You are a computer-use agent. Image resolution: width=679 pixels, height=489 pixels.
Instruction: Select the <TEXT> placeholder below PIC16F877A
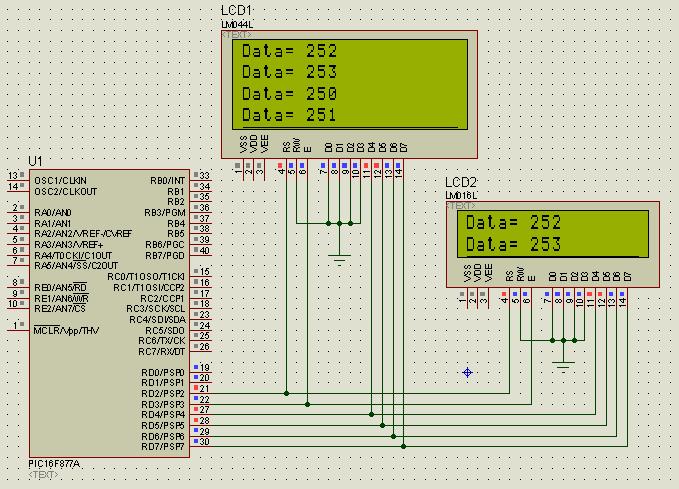(x=43, y=475)
